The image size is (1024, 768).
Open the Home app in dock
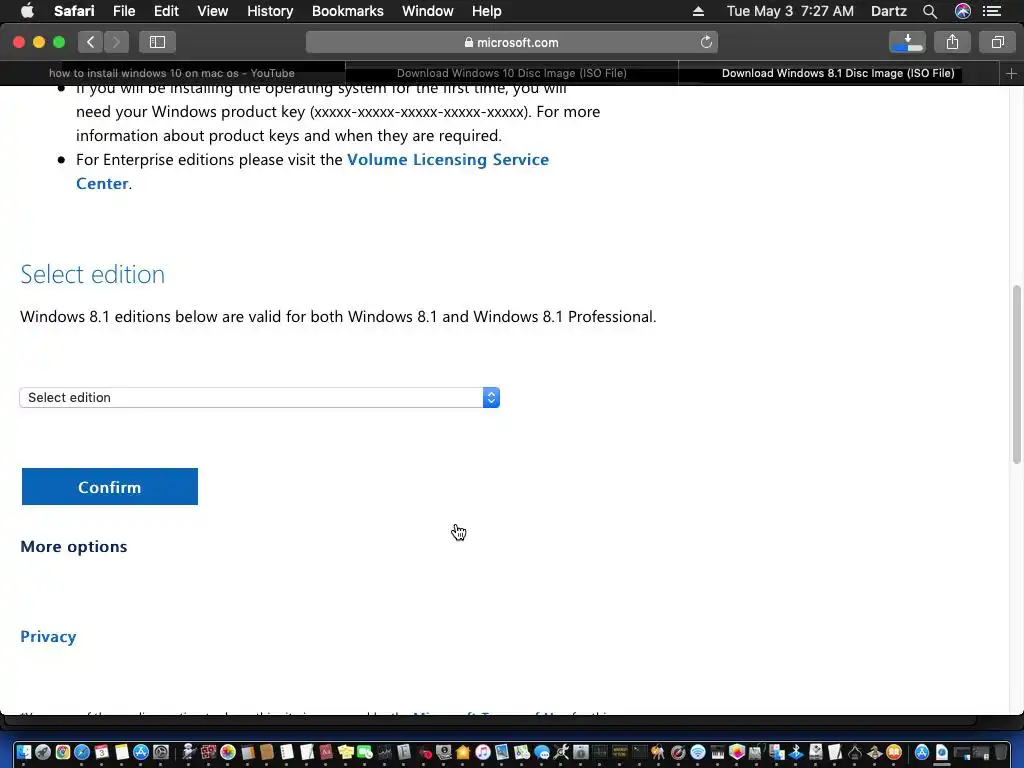pos(463,752)
